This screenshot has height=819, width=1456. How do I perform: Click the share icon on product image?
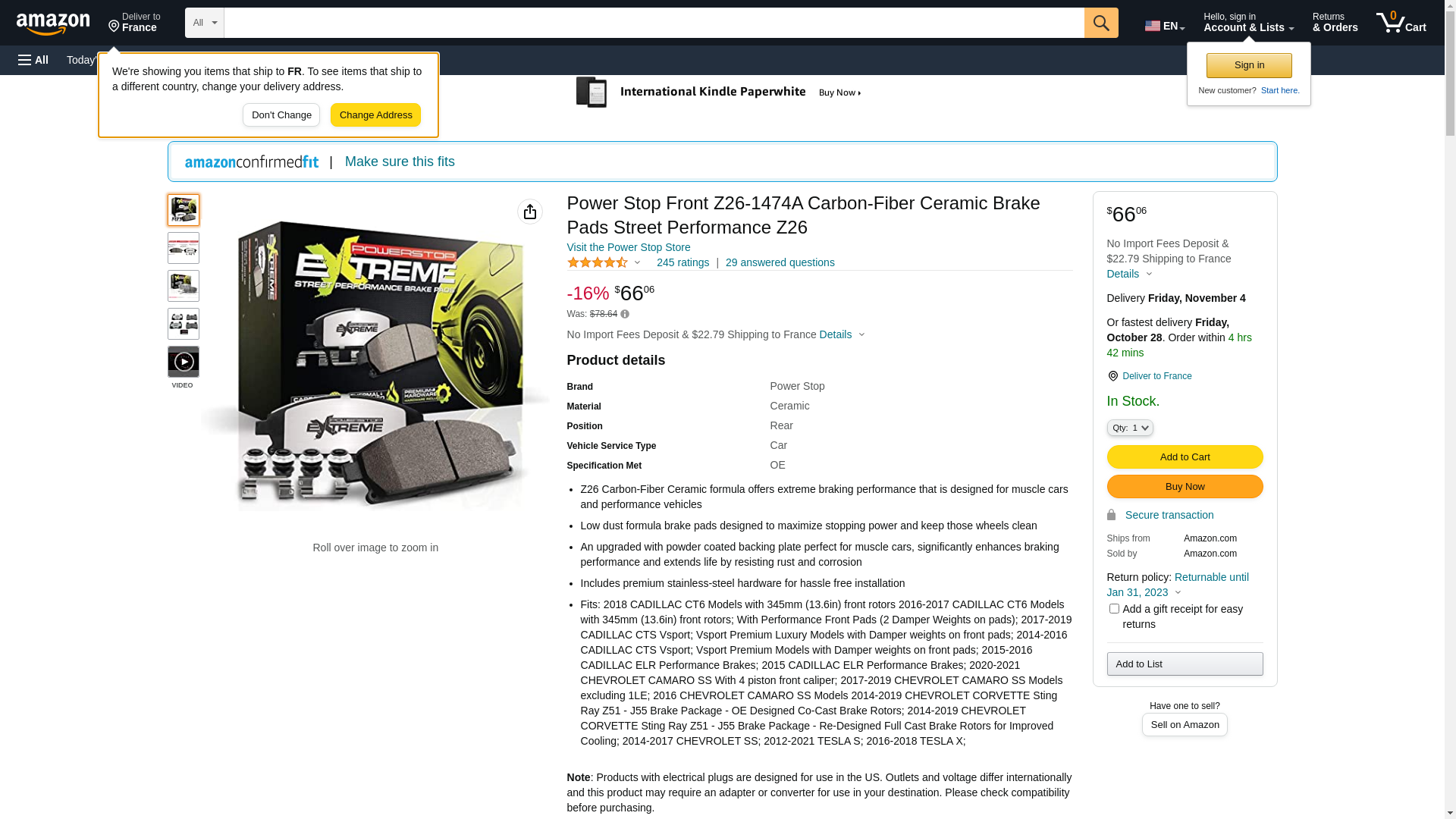[x=530, y=212]
